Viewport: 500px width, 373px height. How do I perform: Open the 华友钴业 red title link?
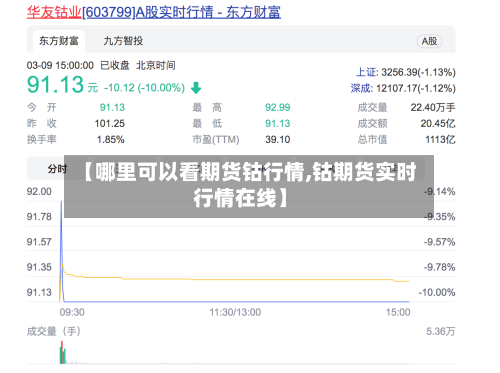pos(54,12)
